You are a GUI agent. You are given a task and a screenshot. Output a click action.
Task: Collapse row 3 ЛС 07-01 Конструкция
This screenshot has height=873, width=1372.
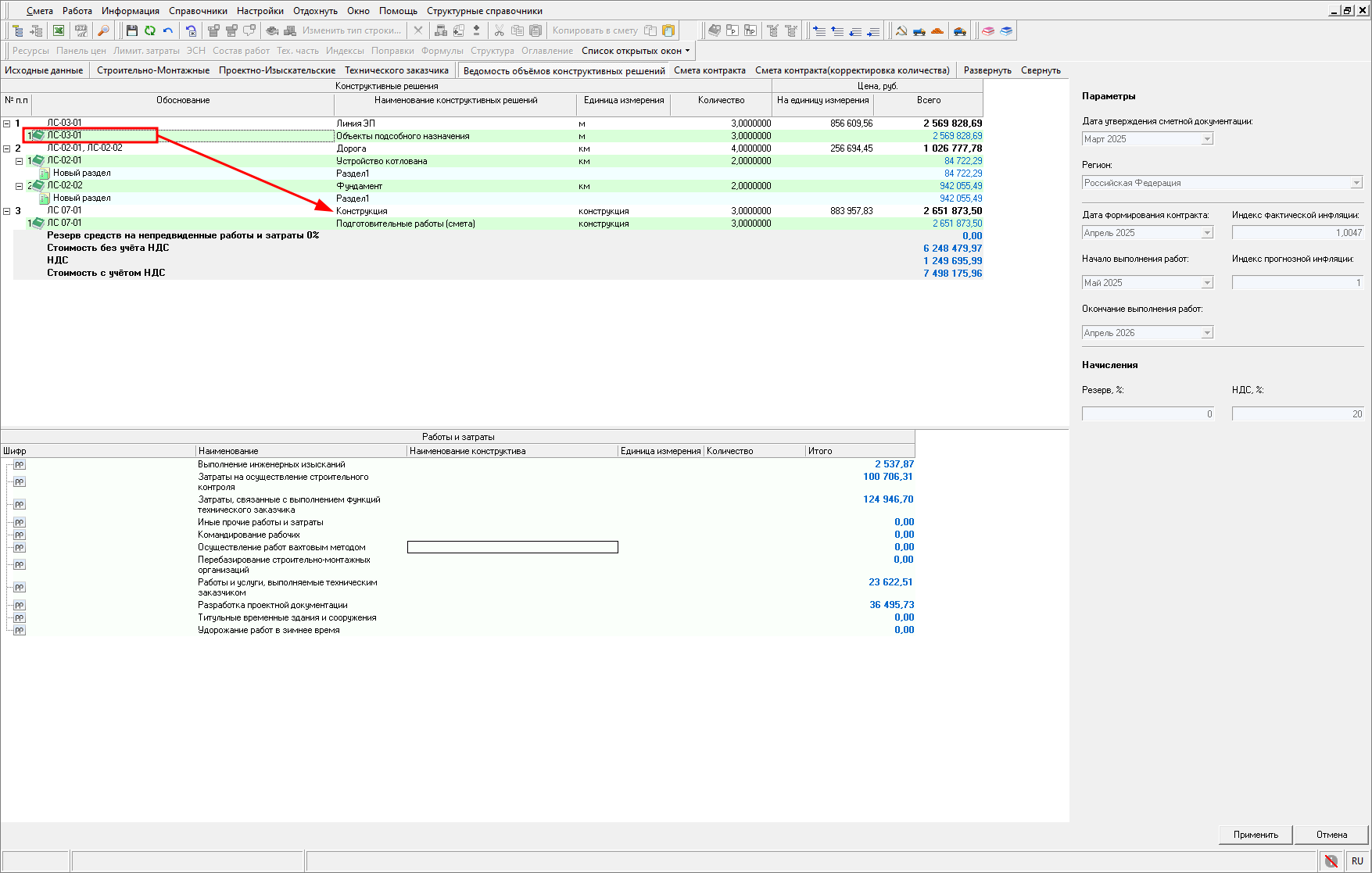pos(7,211)
